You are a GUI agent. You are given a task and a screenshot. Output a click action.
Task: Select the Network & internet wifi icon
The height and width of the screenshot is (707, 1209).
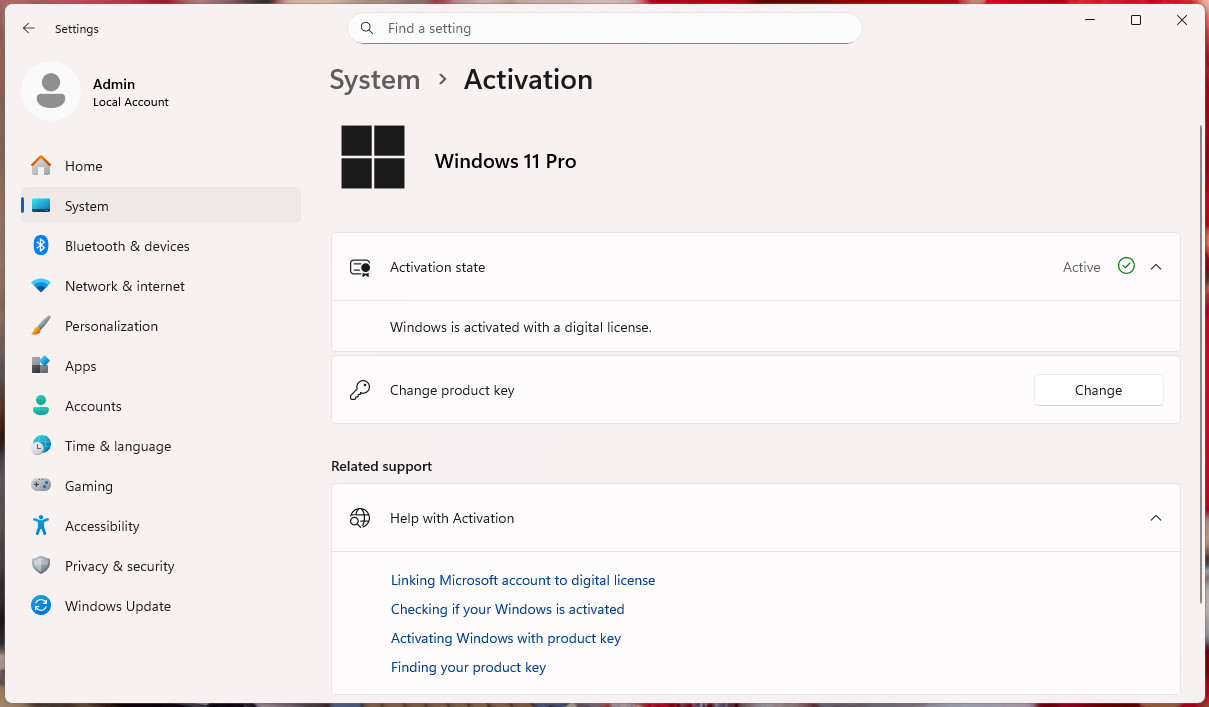41,286
